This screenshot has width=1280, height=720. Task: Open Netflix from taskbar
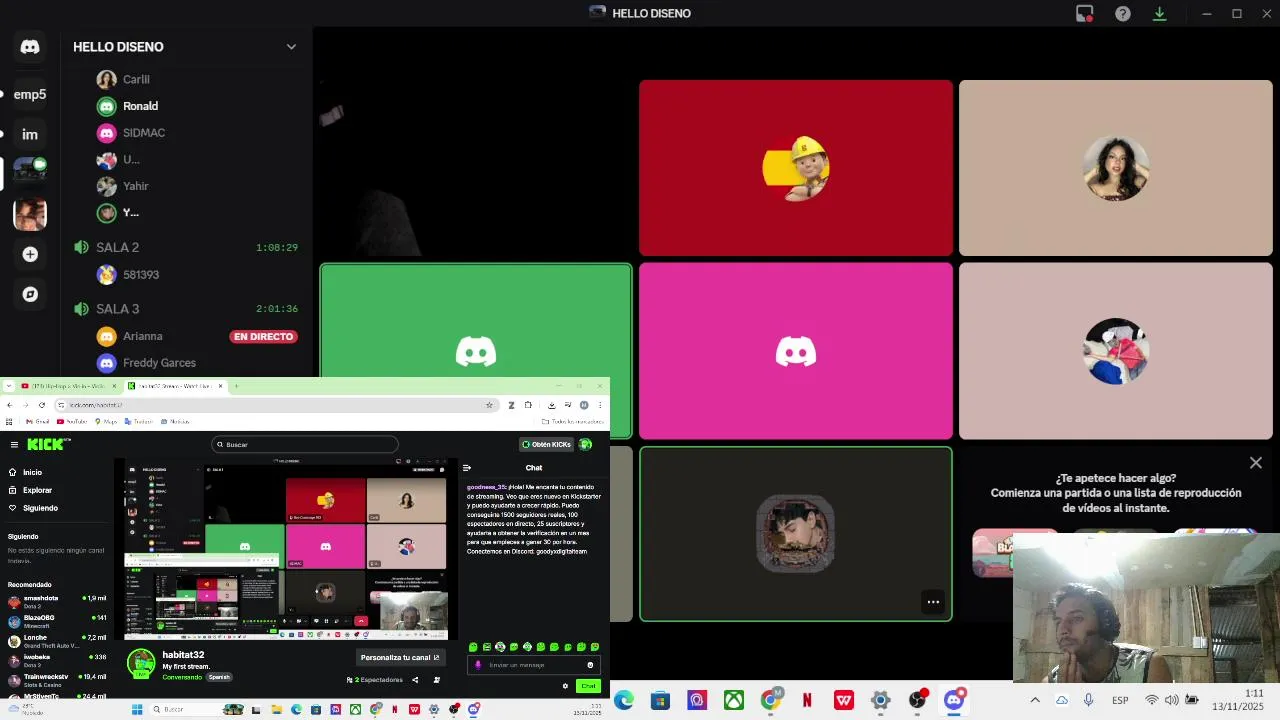tap(807, 701)
